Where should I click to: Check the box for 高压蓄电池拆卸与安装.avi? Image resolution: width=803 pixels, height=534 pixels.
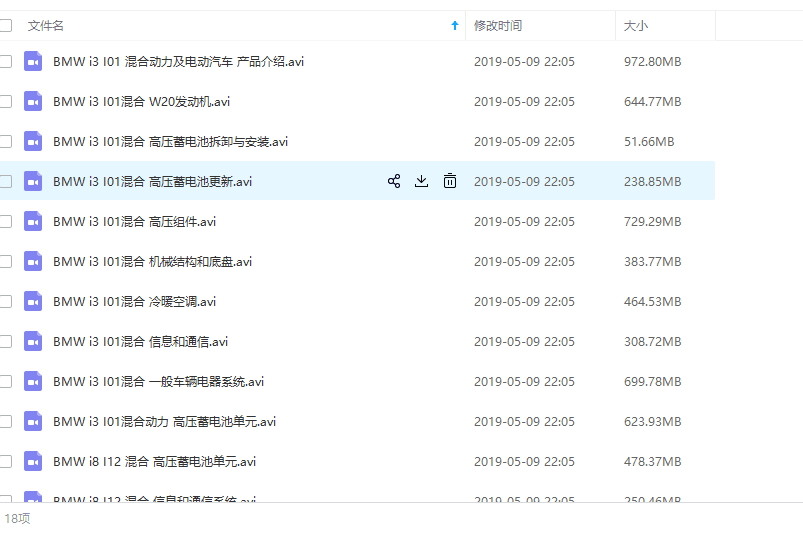point(6,141)
